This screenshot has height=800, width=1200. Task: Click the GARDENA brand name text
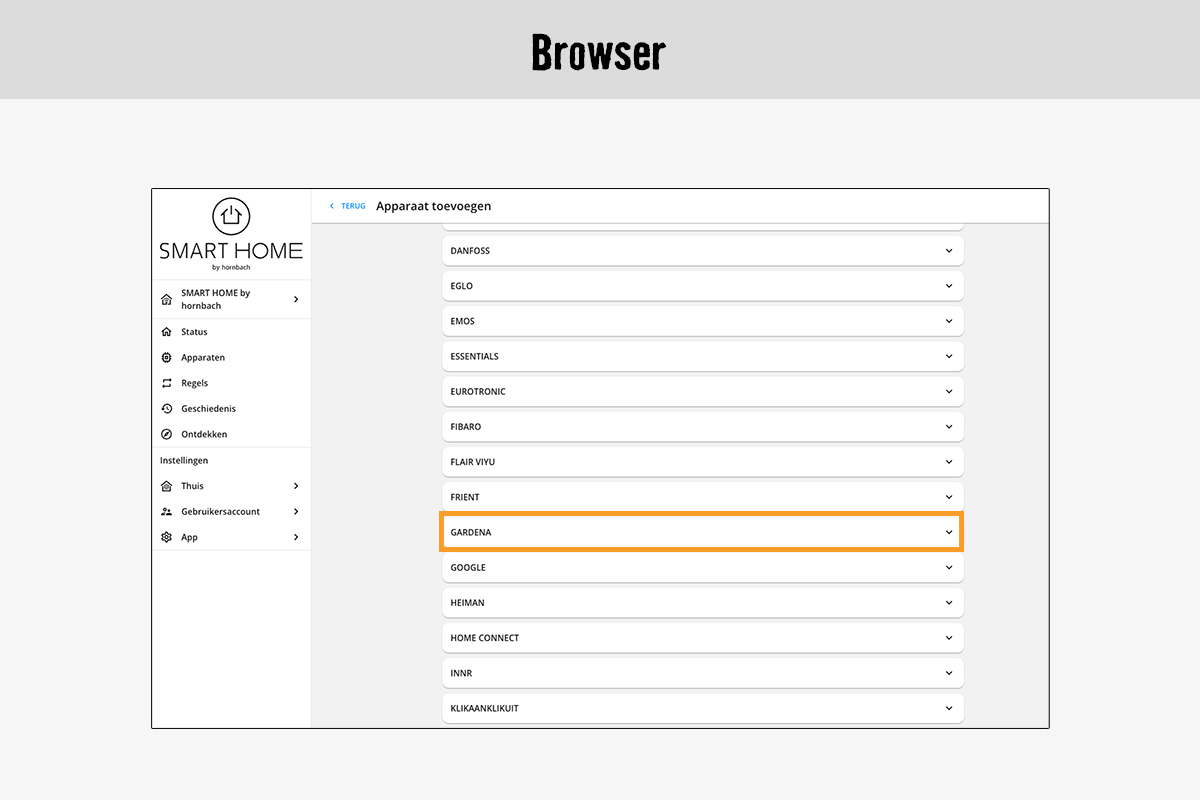point(471,532)
